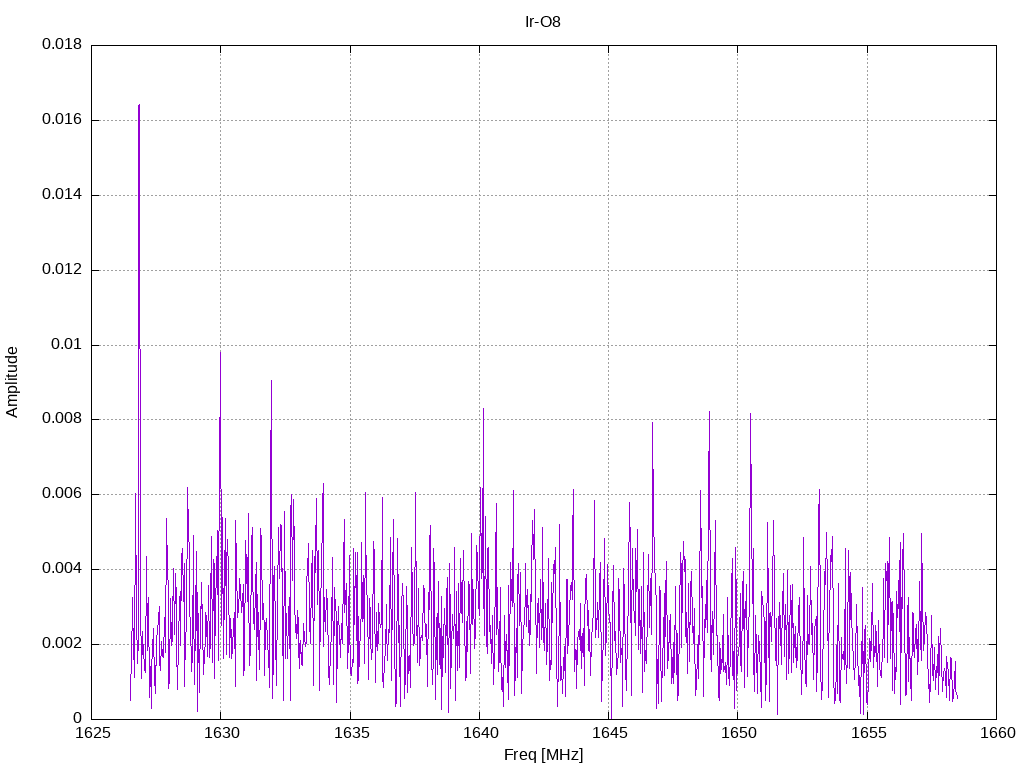
Task: Click the 0.01 y-axis tick label
Action: [x=67, y=344]
